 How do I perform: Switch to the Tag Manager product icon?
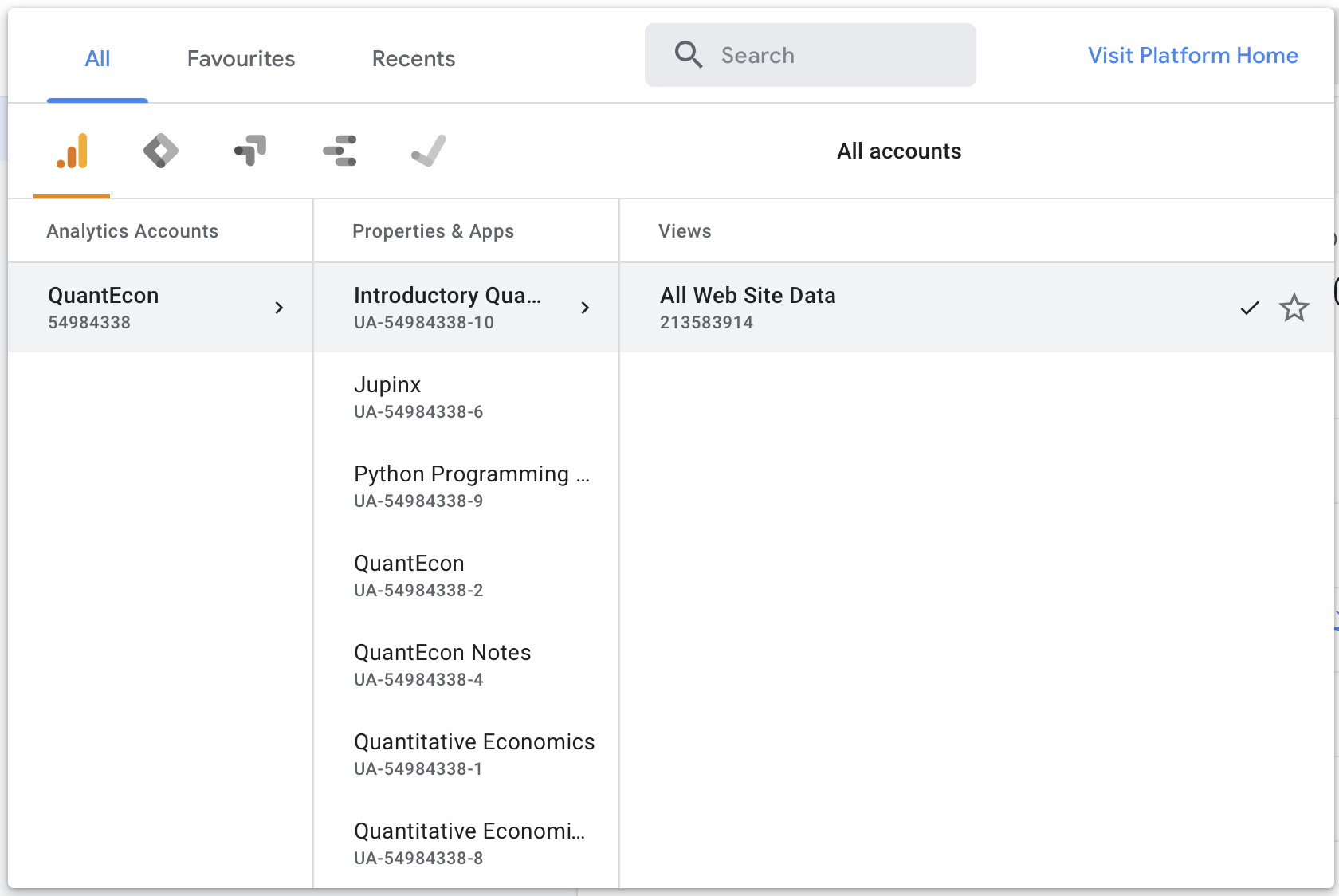point(161,151)
